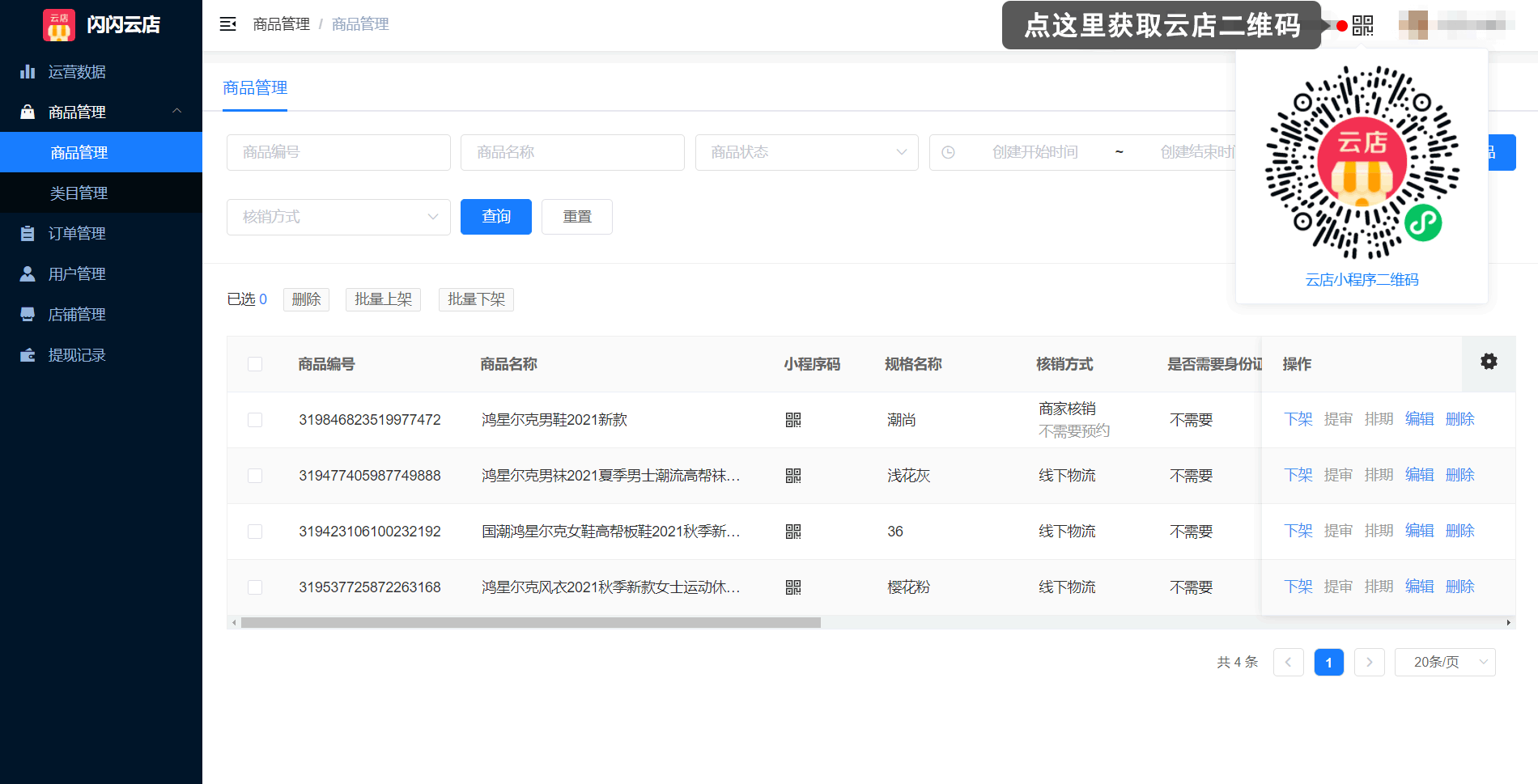Open the 商品状态 dropdown

(807, 152)
